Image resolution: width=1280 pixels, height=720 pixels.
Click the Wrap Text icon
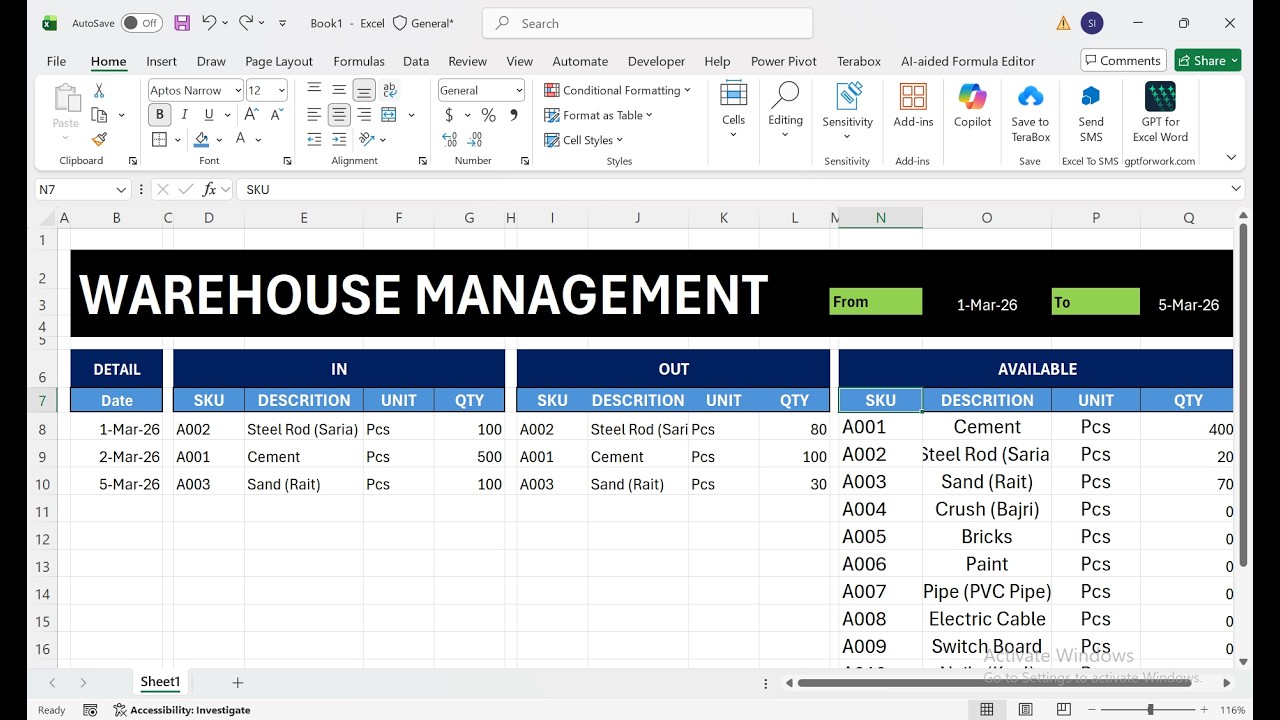(390, 90)
